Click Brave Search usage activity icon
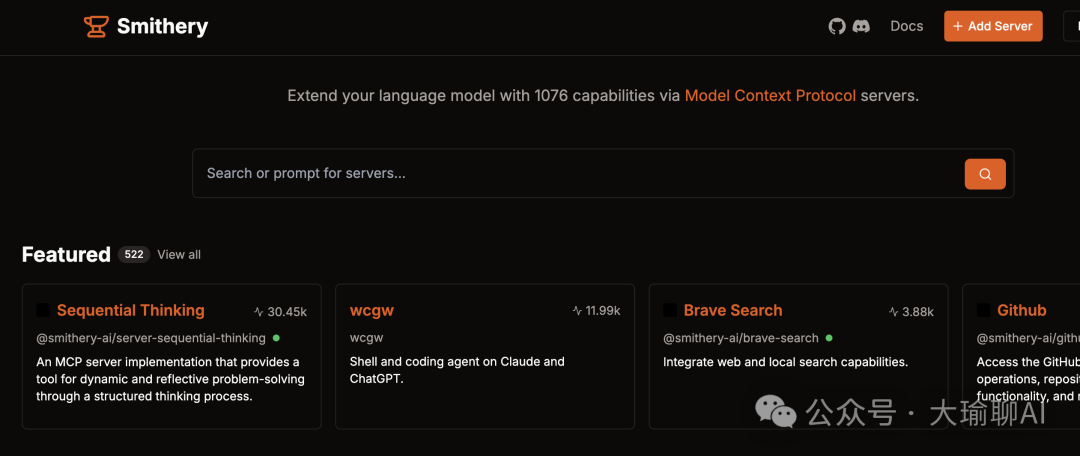Image resolution: width=1080 pixels, height=456 pixels. click(893, 311)
